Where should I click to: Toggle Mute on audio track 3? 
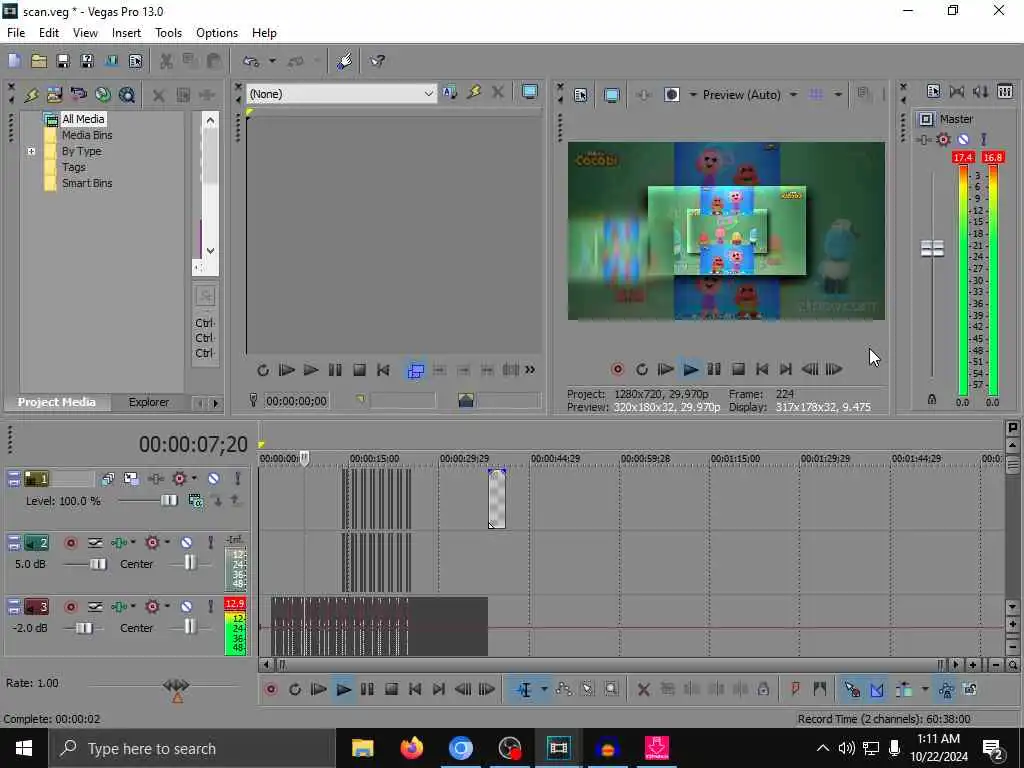coord(186,607)
